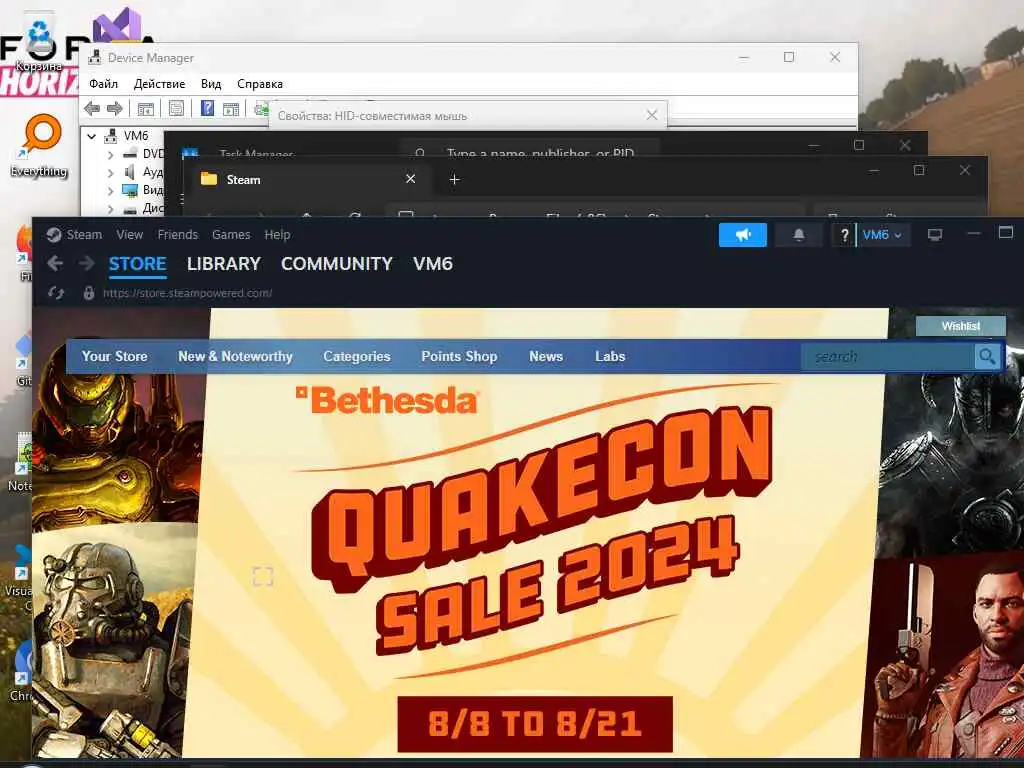Open New & Noteworthy store menu
Screen dimensions: 1024x768
click(235, 357)
